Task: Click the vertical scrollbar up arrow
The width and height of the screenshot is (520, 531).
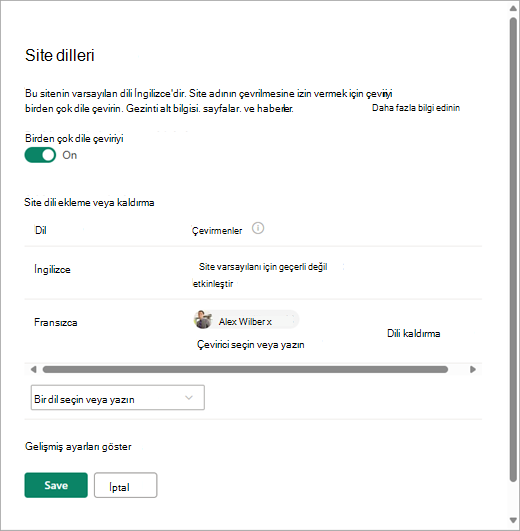Action: 514,8
